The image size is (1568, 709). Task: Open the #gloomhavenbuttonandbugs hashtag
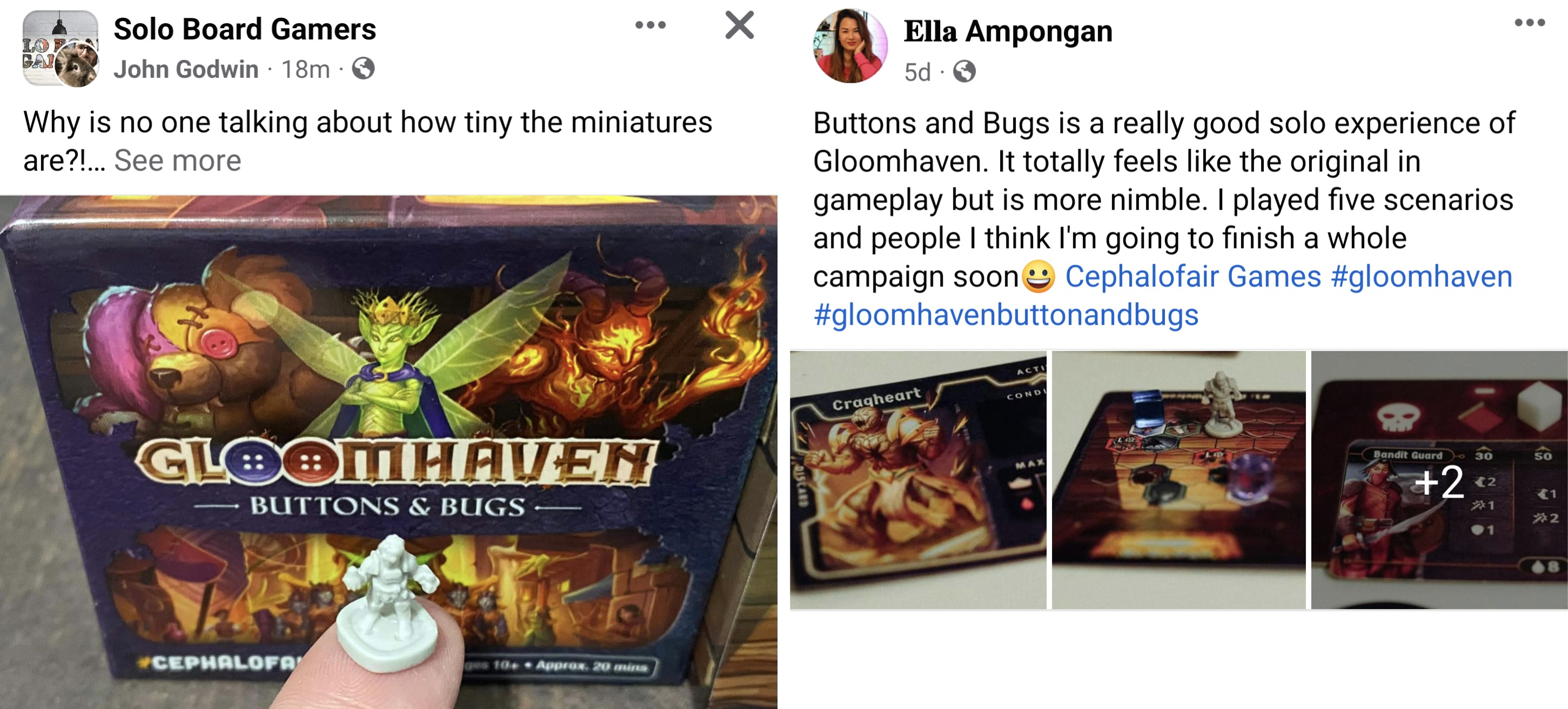click(1006, 315)
